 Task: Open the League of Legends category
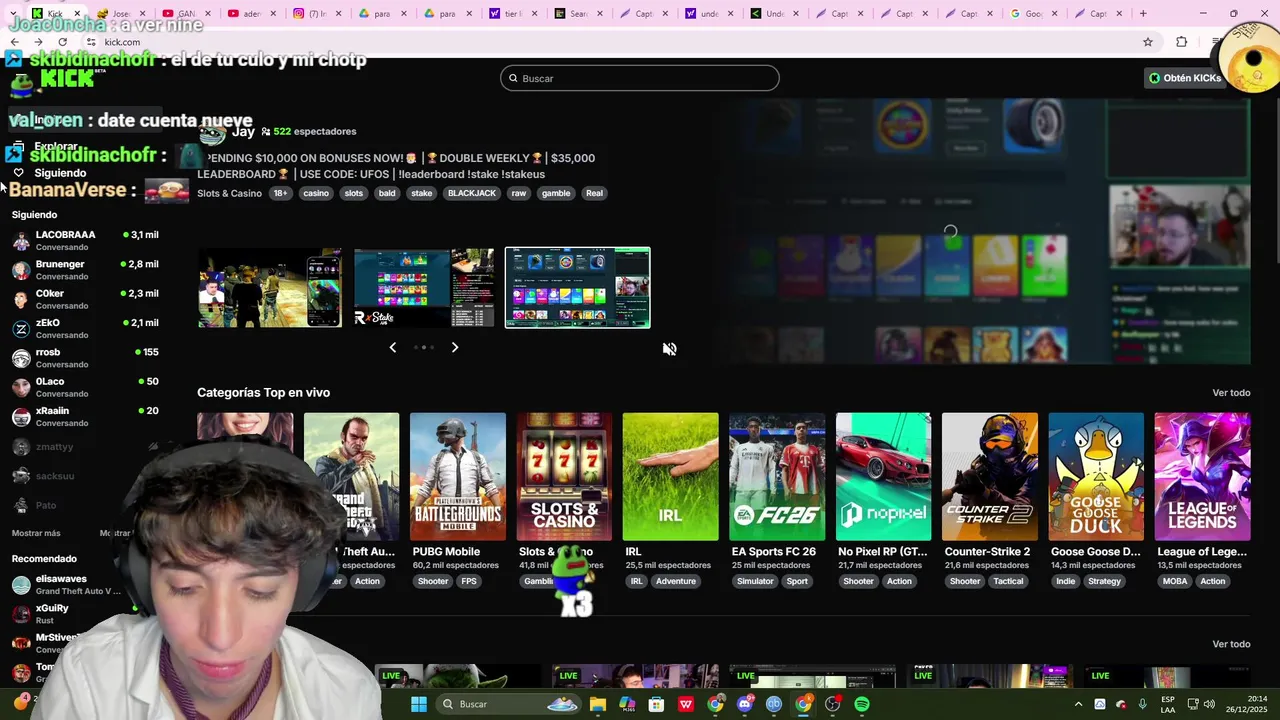coord(1202,477)
